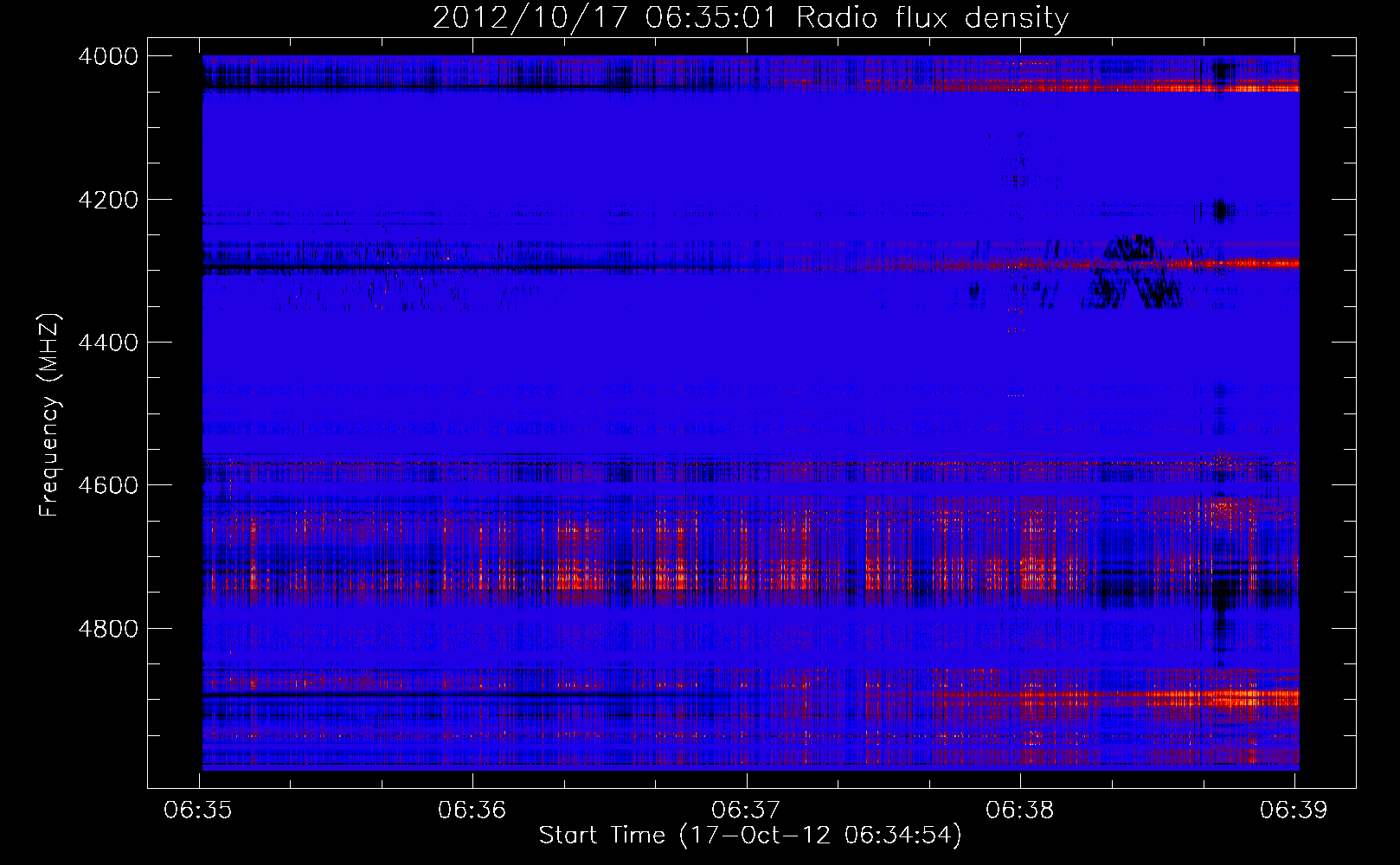The height and width of the screenshot is (865, 1400).
Task: Click the 4000 frequency tick label
Action: [x=108, y=56]
